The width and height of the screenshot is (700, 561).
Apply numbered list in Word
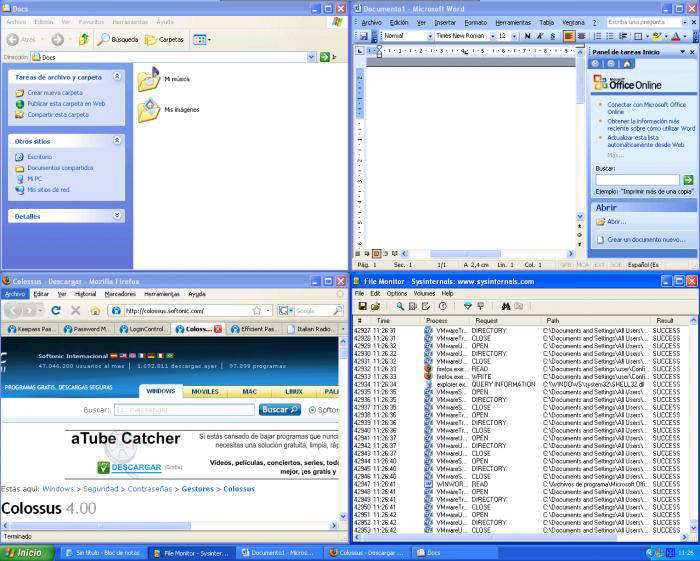[597, 36]
